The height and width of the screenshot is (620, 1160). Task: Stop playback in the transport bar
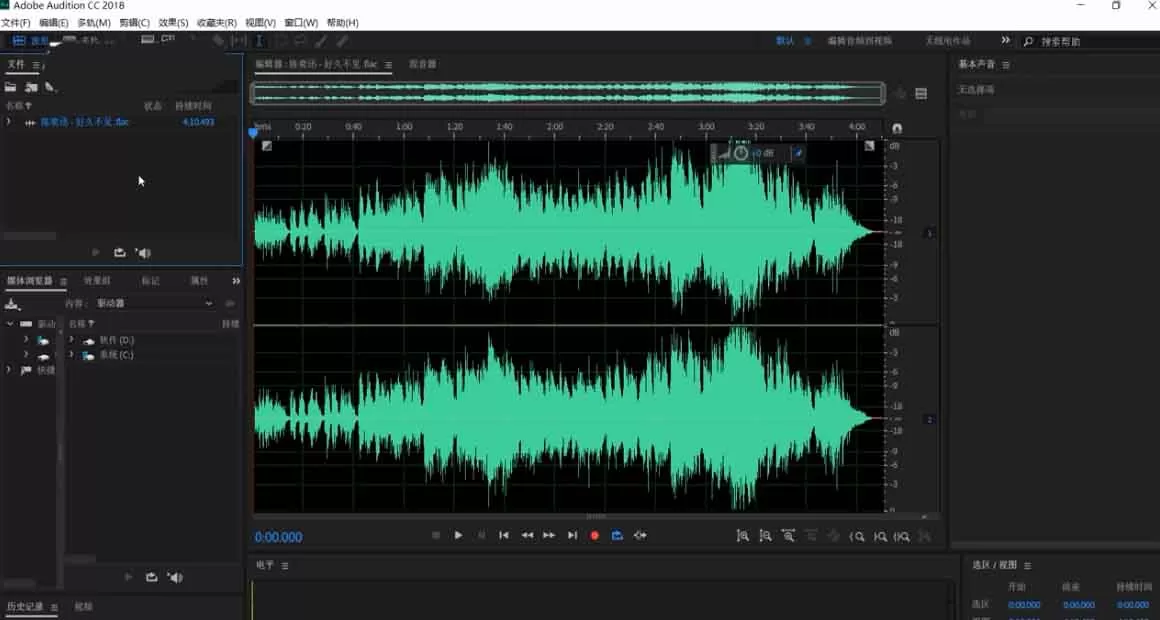coord(436,535)
